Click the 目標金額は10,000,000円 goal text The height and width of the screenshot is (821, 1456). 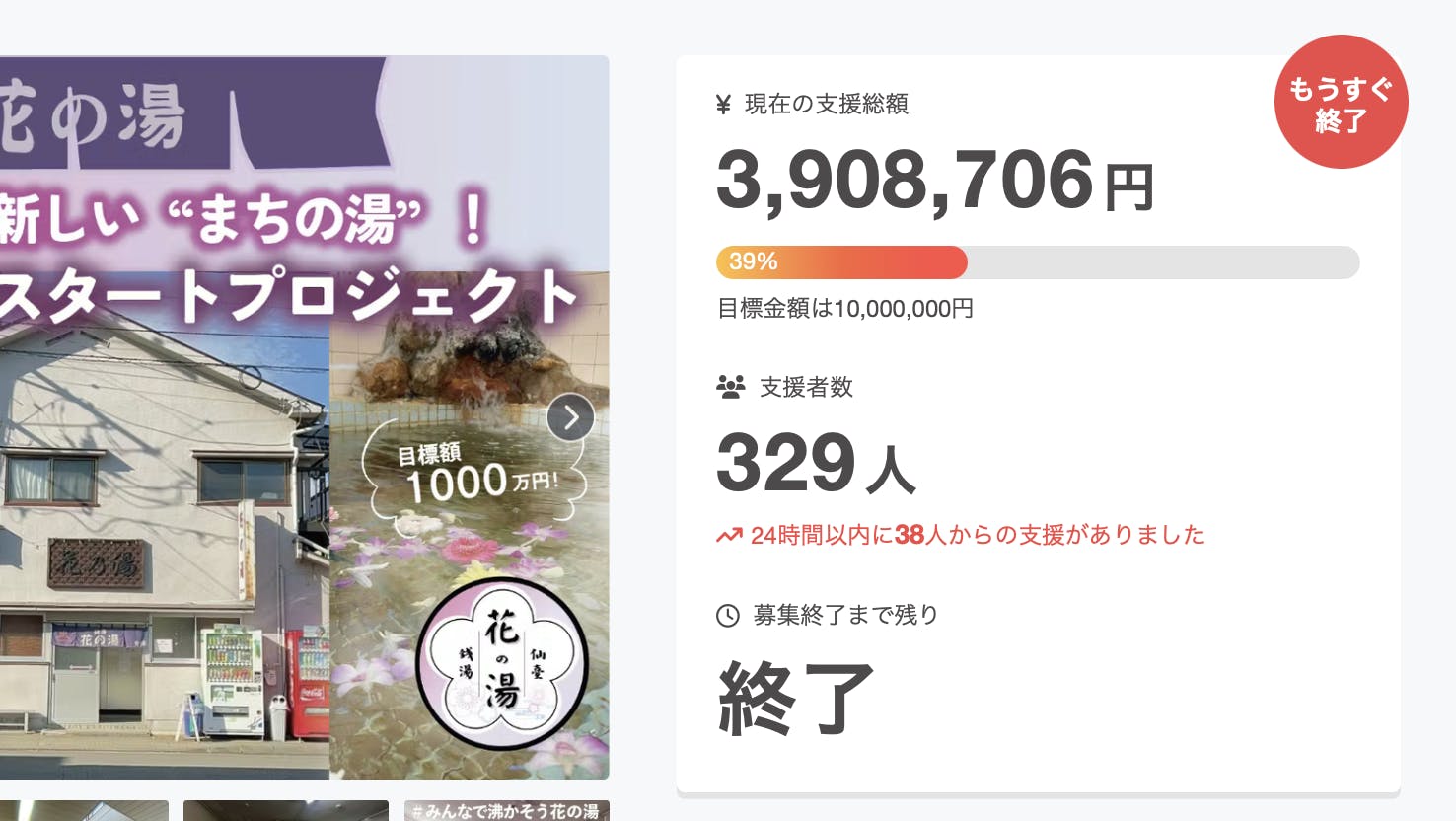[844, 309]
